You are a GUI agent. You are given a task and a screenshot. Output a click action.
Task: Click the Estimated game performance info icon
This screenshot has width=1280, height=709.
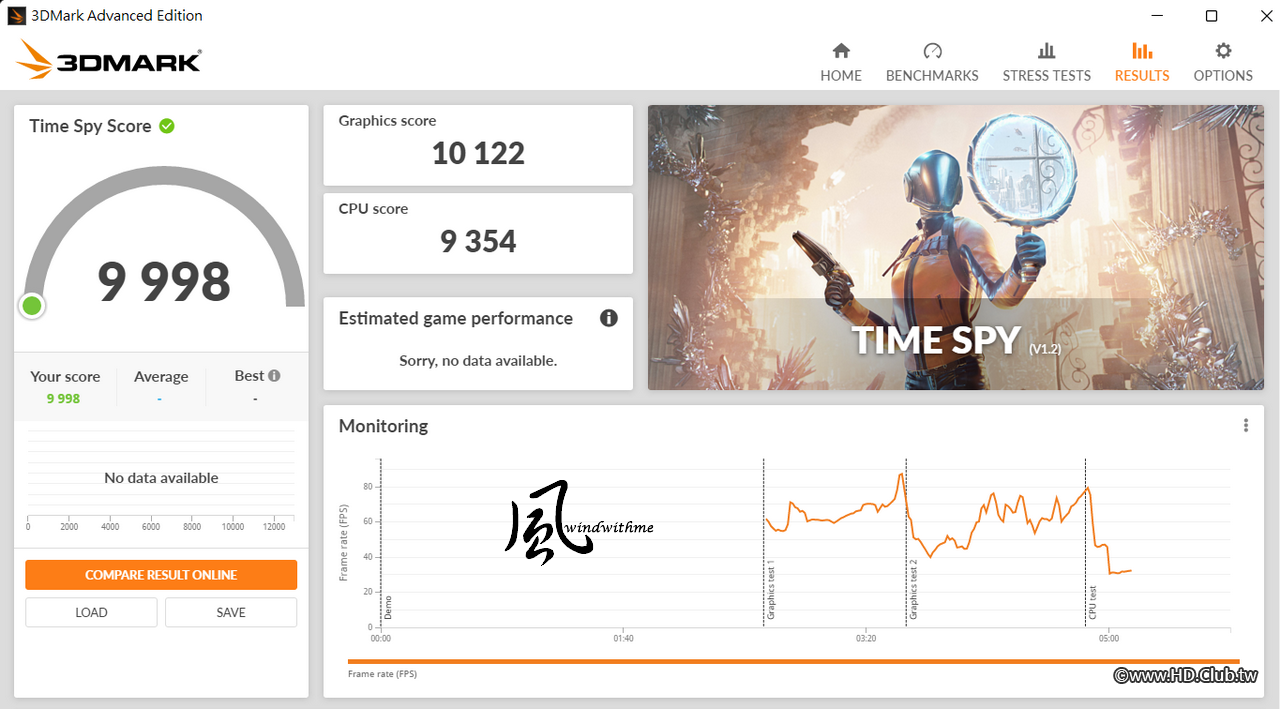pos(609,318)
